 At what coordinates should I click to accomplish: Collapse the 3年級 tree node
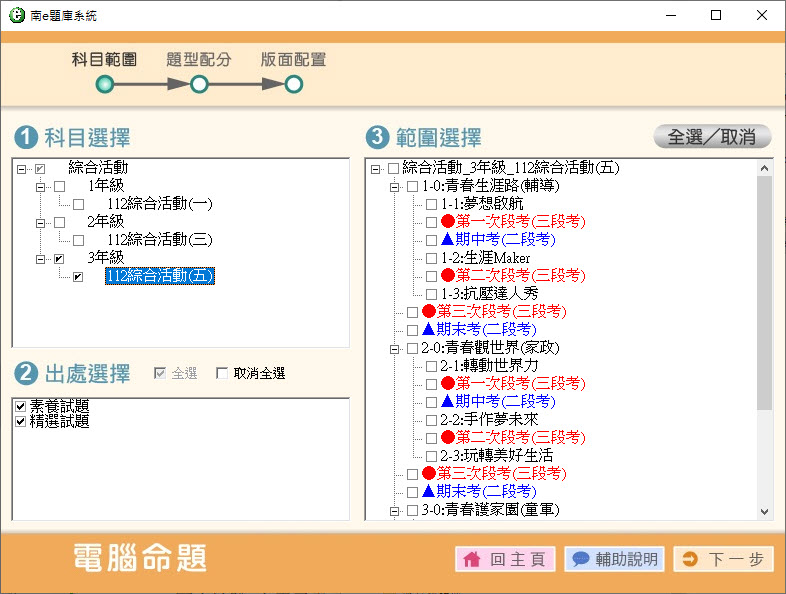pos(41,258)
